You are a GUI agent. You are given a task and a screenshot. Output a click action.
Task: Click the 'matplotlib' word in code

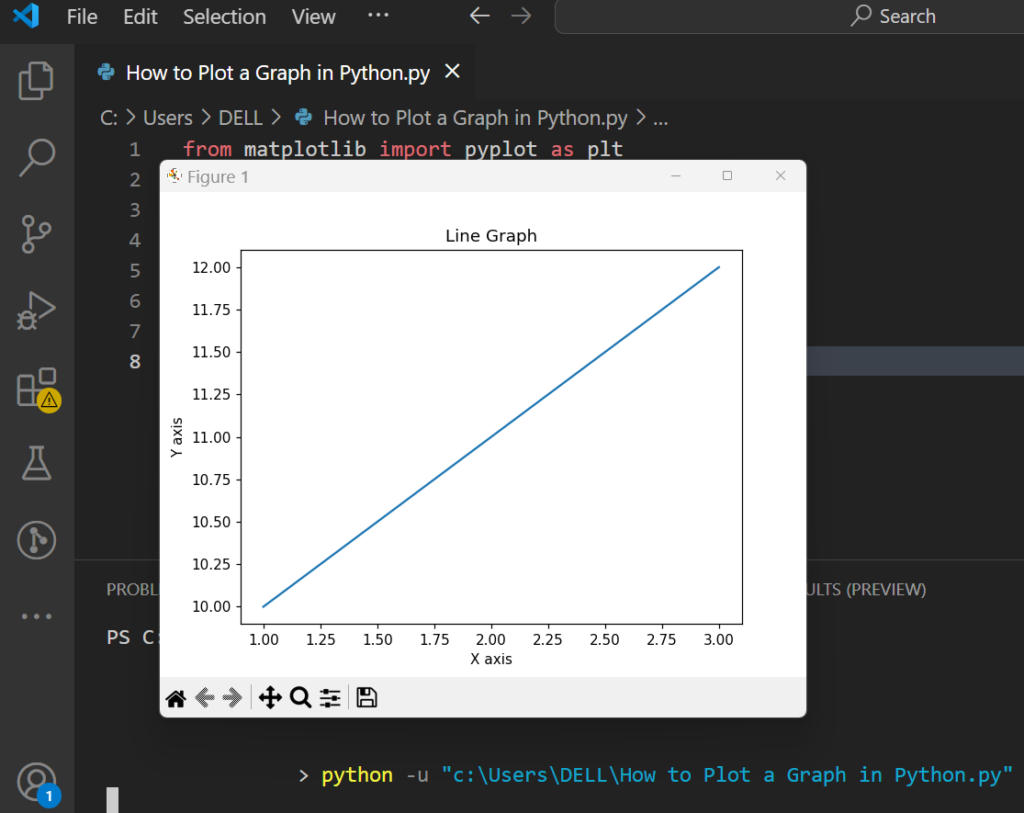[305, 149]
